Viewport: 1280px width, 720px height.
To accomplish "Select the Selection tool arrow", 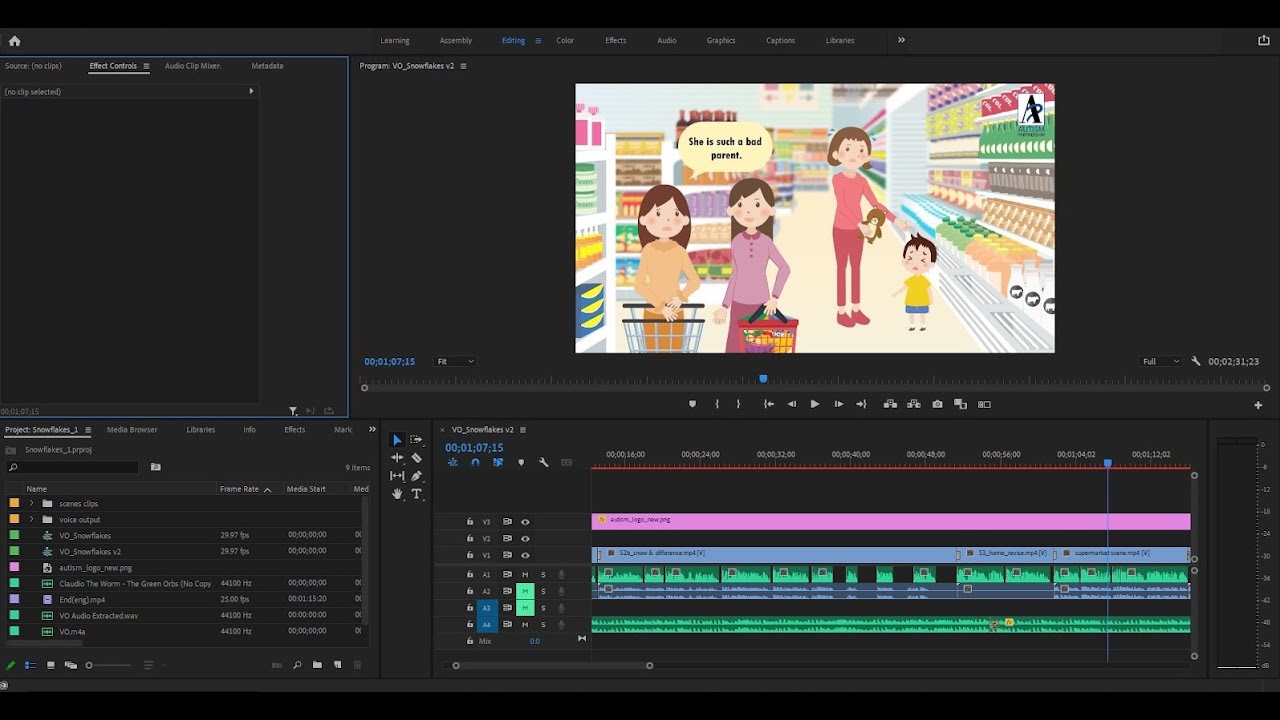I will 397,440.
